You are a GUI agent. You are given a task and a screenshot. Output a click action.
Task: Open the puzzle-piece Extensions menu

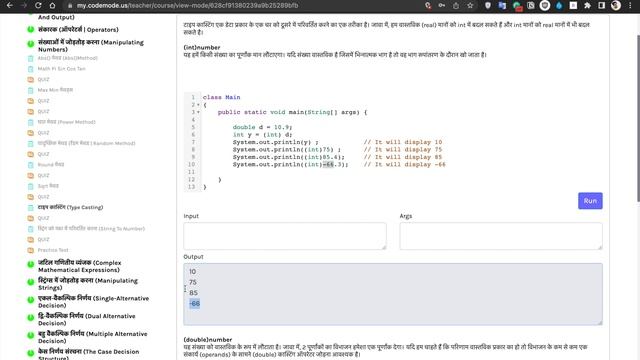[x=587, y=5]
